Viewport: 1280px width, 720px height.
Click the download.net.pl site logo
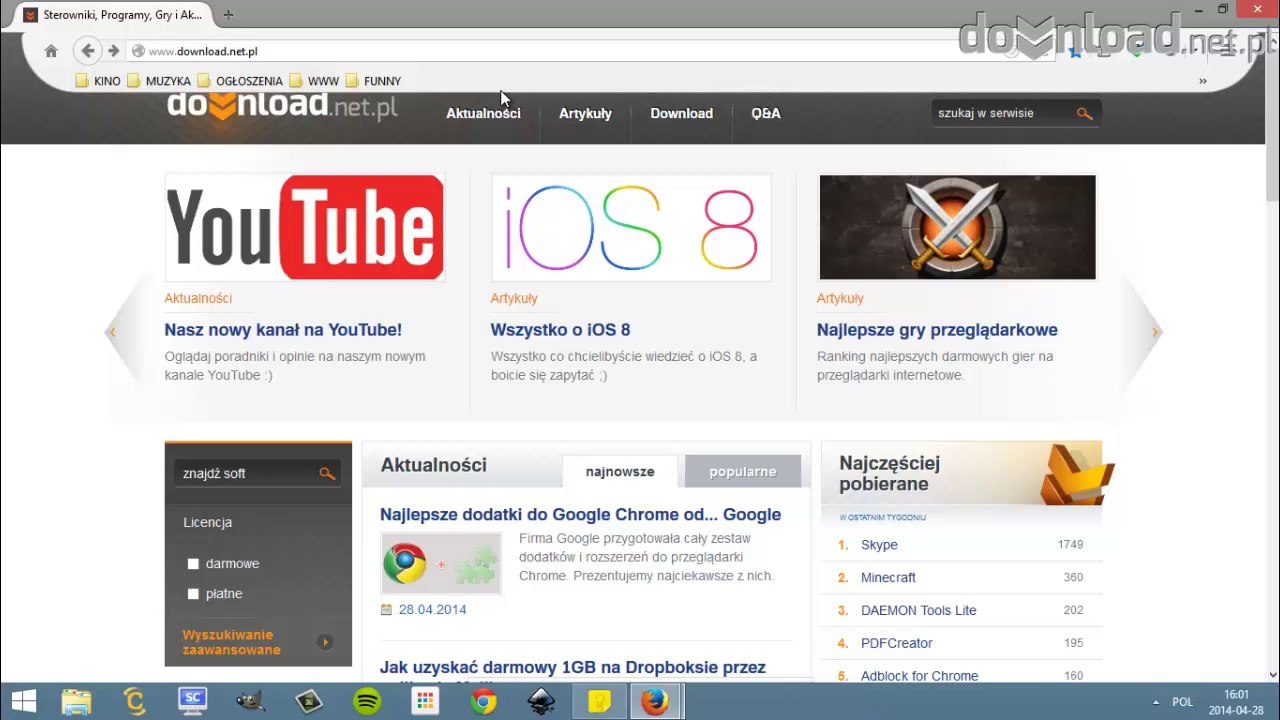pyautogui.click(x=282, y=105)
